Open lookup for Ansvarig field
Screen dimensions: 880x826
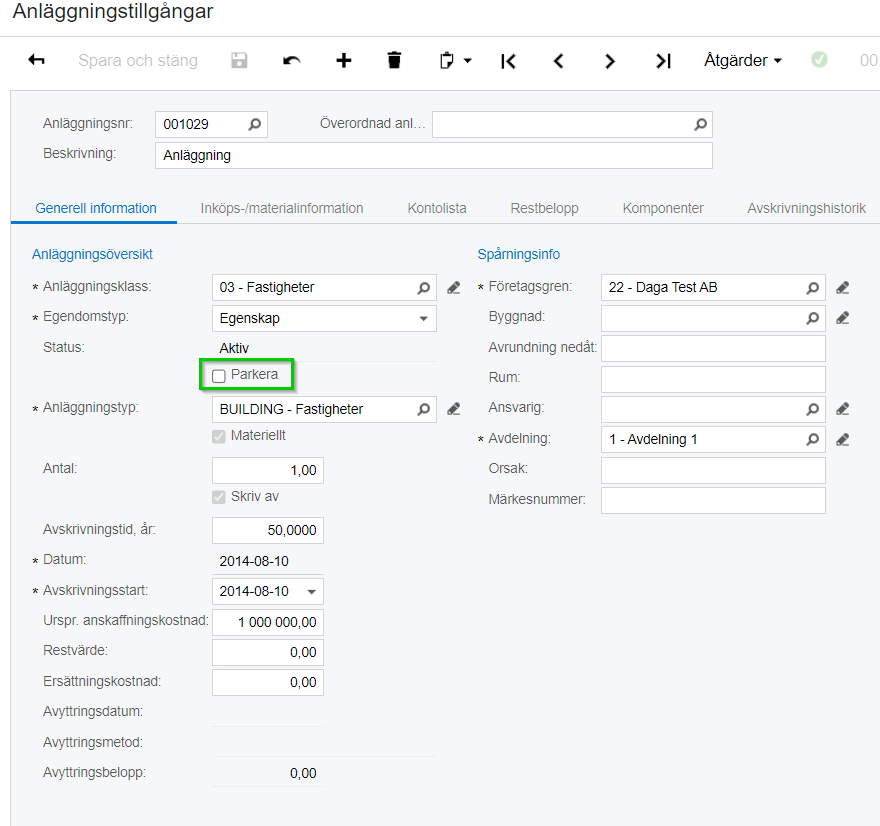813,410
